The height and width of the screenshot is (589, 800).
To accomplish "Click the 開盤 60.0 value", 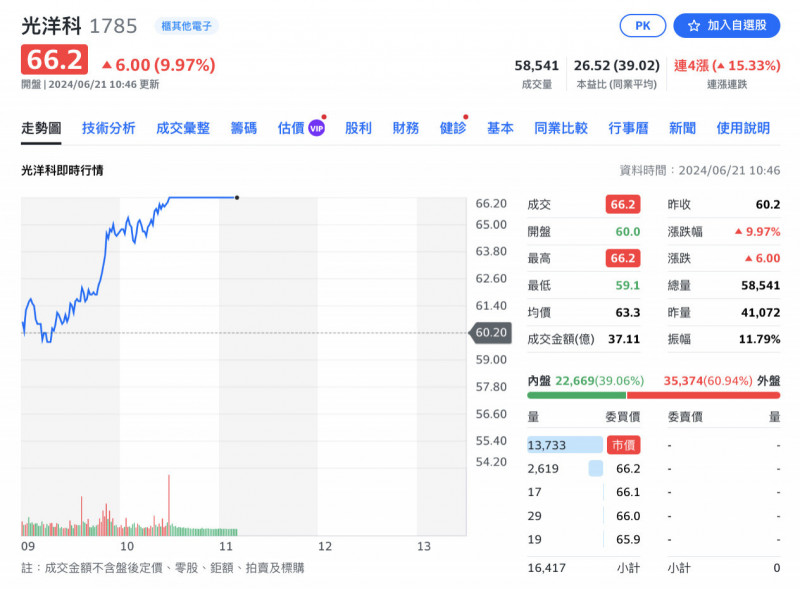I will (x=628, y=232).
